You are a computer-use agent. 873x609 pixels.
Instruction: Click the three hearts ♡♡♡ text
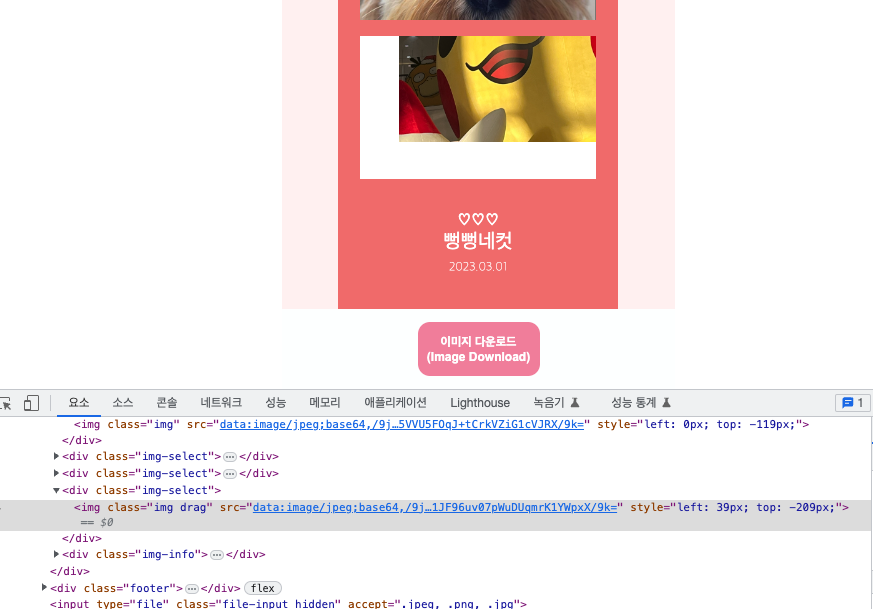click(x=478, y=219)
